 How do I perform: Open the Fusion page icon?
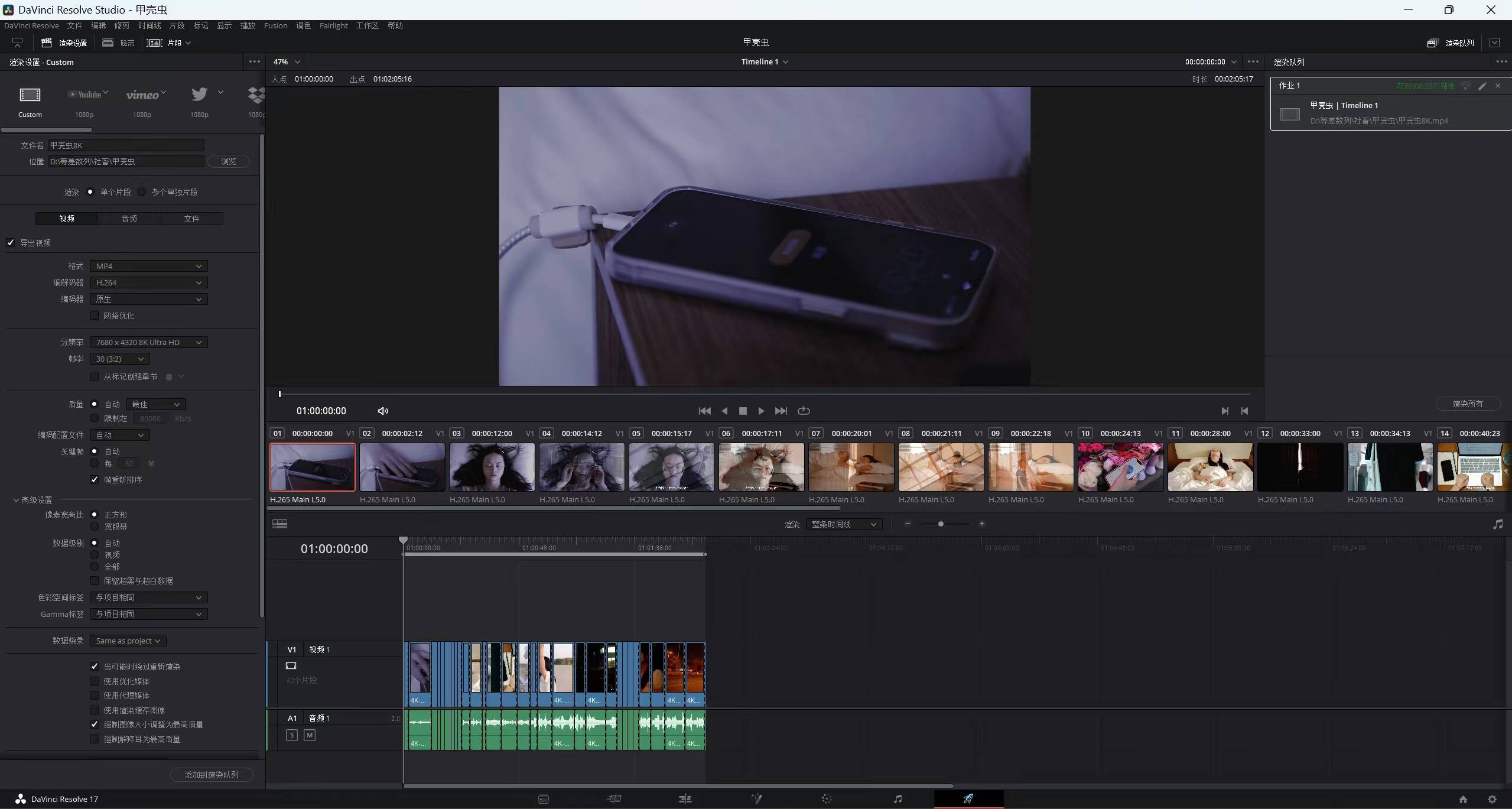(756, 799)
